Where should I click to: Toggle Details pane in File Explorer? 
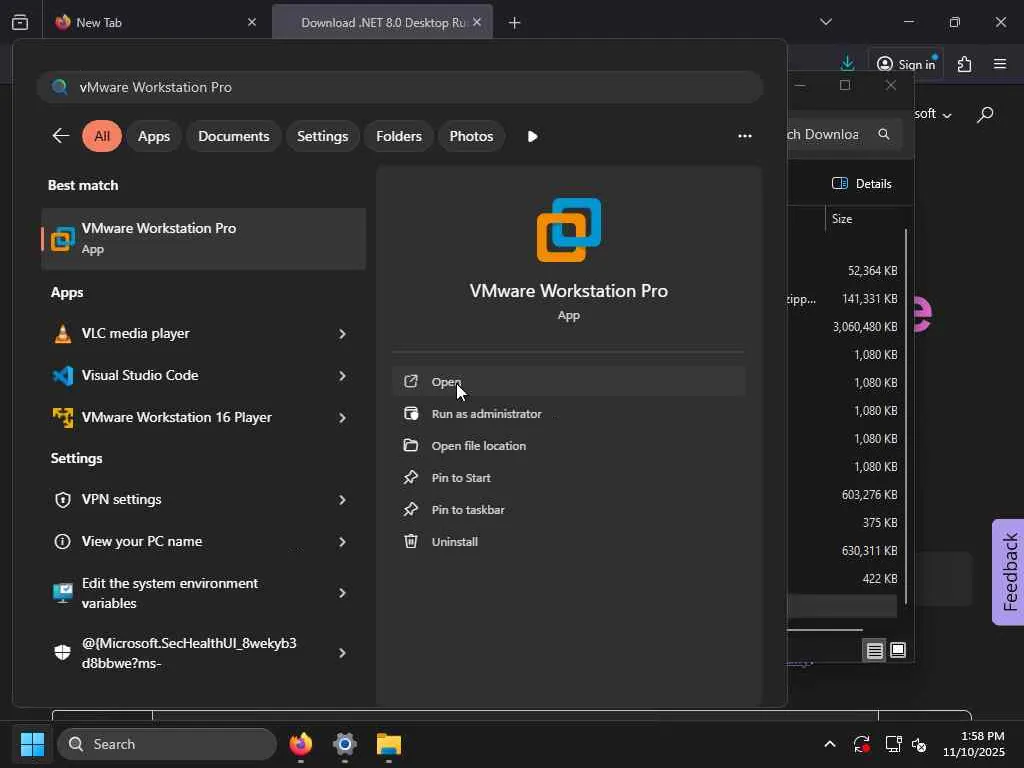[862, 184]
